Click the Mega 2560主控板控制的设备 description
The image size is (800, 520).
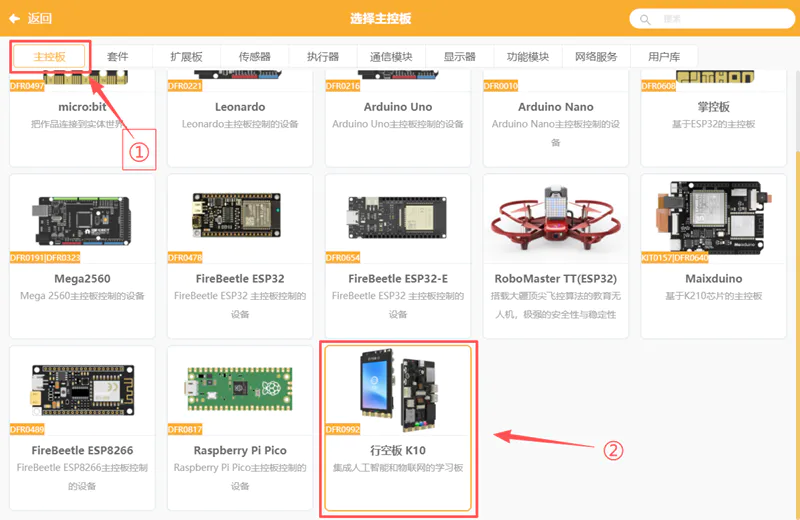coord(82,296)
